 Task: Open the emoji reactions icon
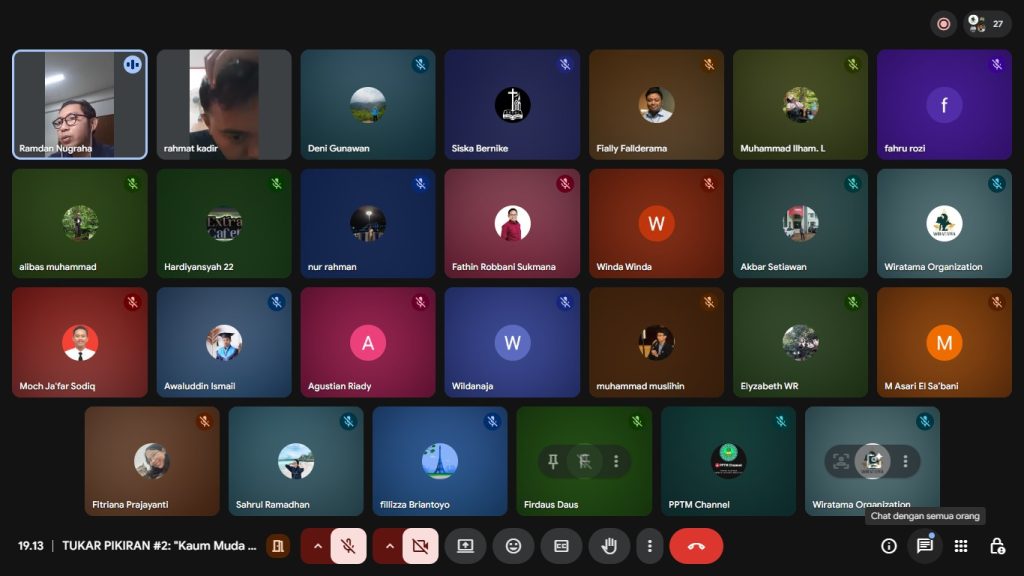point(513,546)
